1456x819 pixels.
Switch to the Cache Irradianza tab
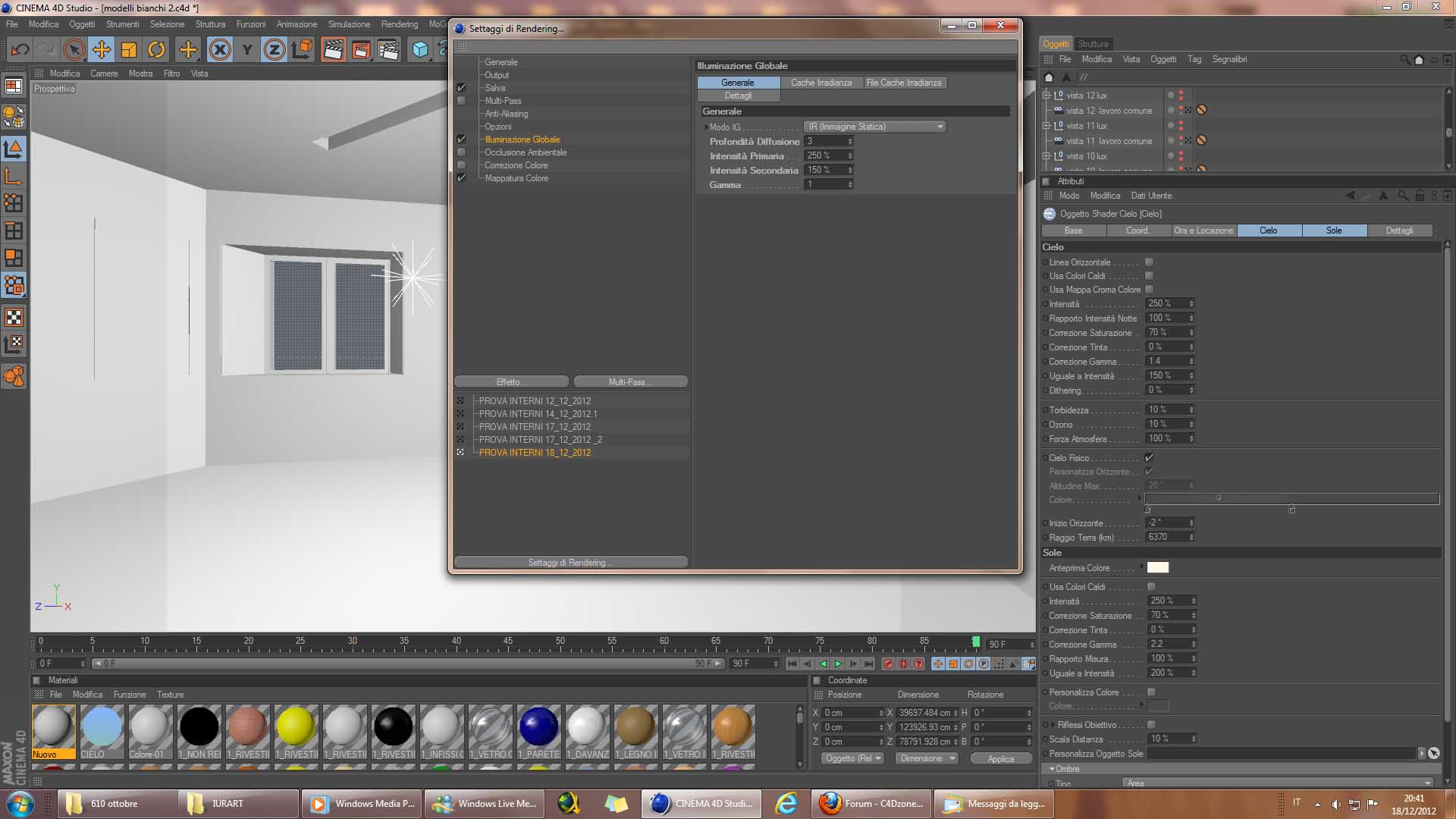[821, 83]
